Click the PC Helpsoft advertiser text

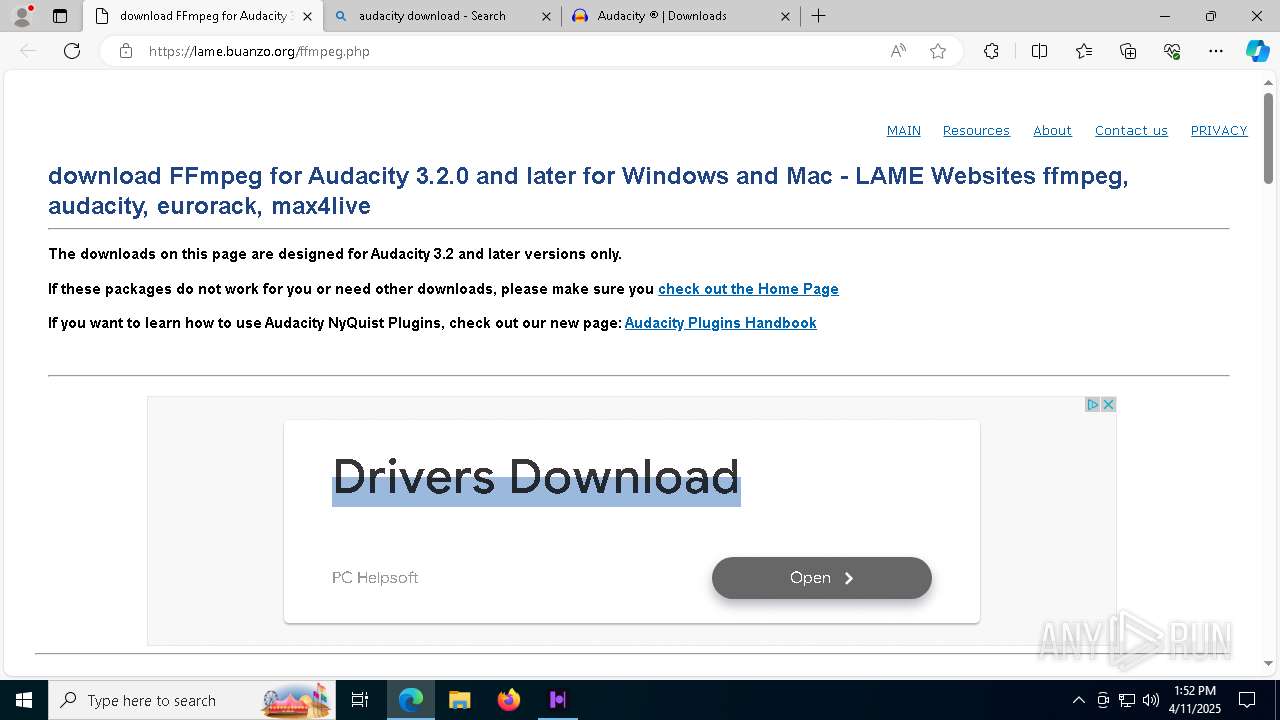(x=375, y=578)
